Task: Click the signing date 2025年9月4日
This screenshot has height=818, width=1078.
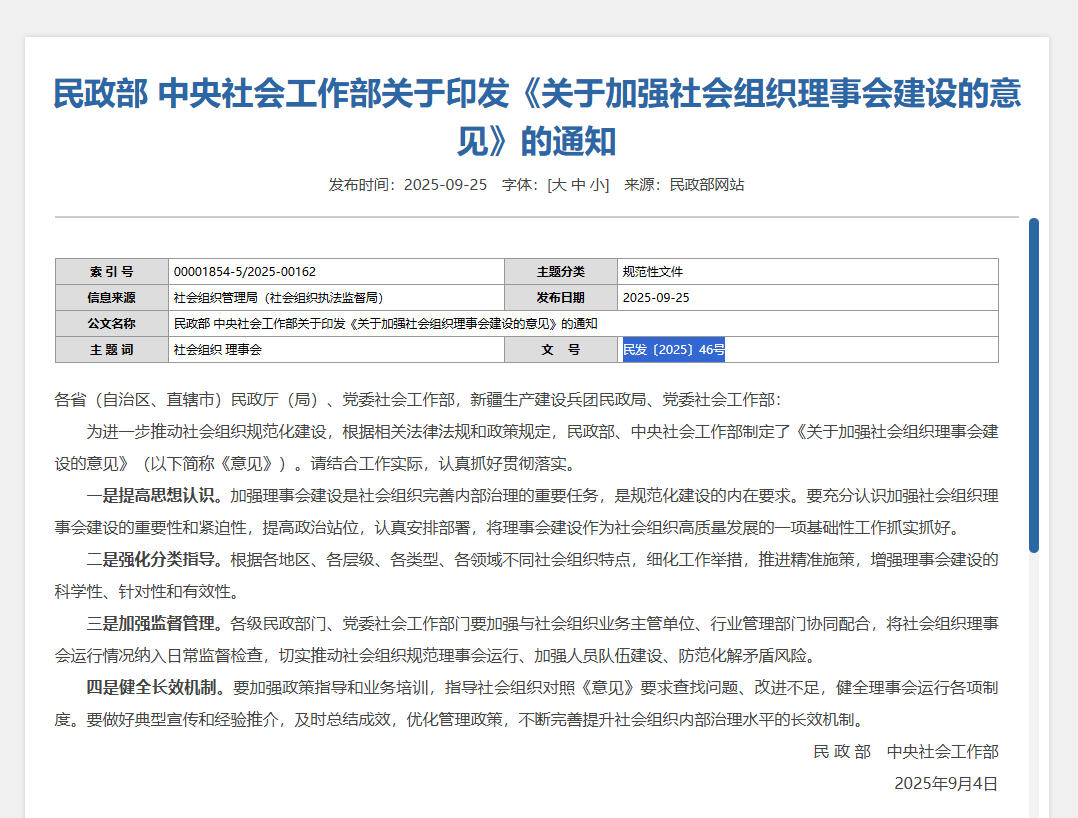Action: point(945,783)
